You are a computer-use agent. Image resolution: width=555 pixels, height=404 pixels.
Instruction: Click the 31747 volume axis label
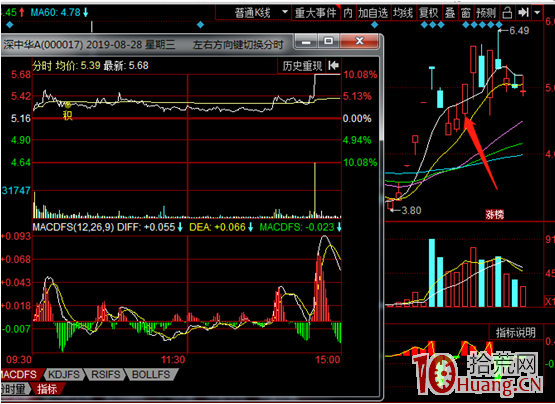pos(16,190)
